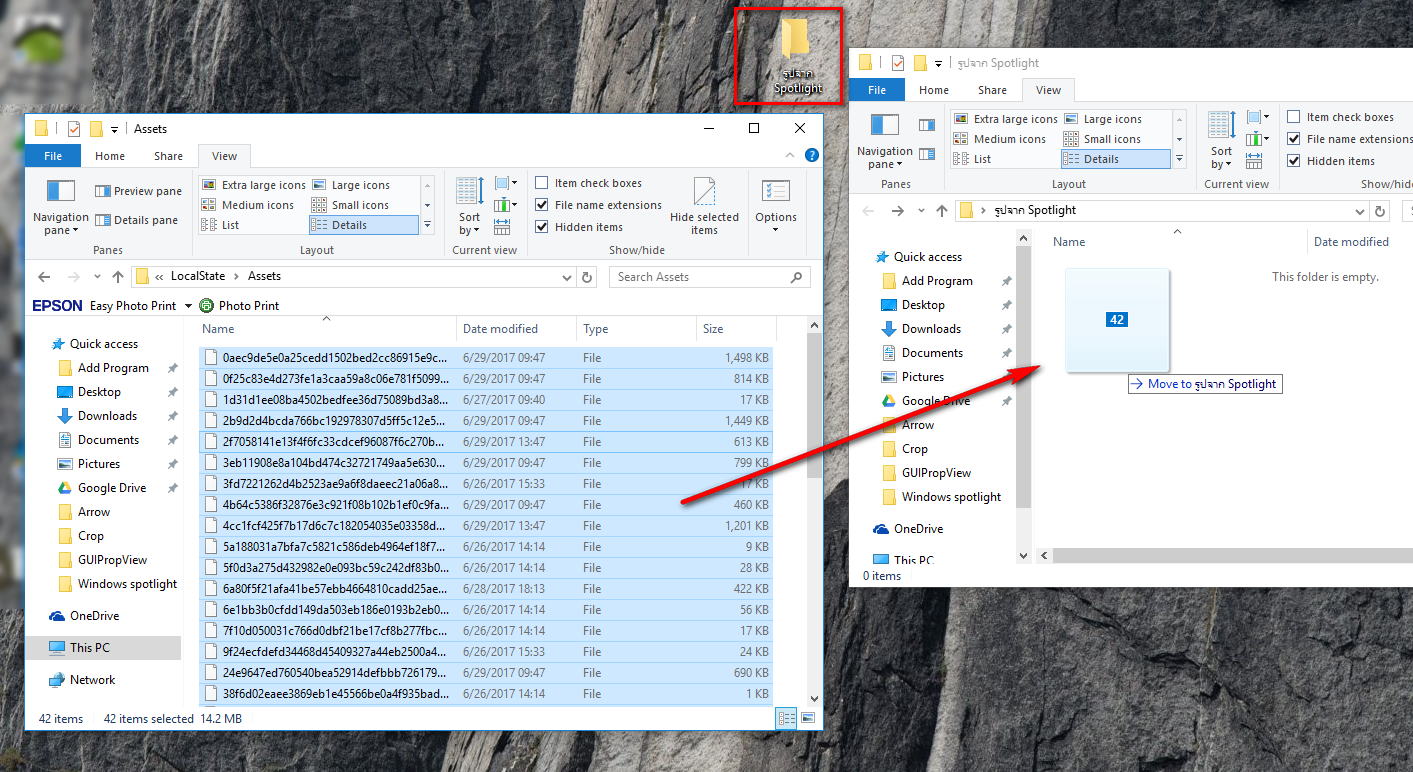Image resolution: width=1413 pixels, height=772 pixels.
Task: Open the Spotlight folder icon on desktop
Action: [x=796, y=56]
